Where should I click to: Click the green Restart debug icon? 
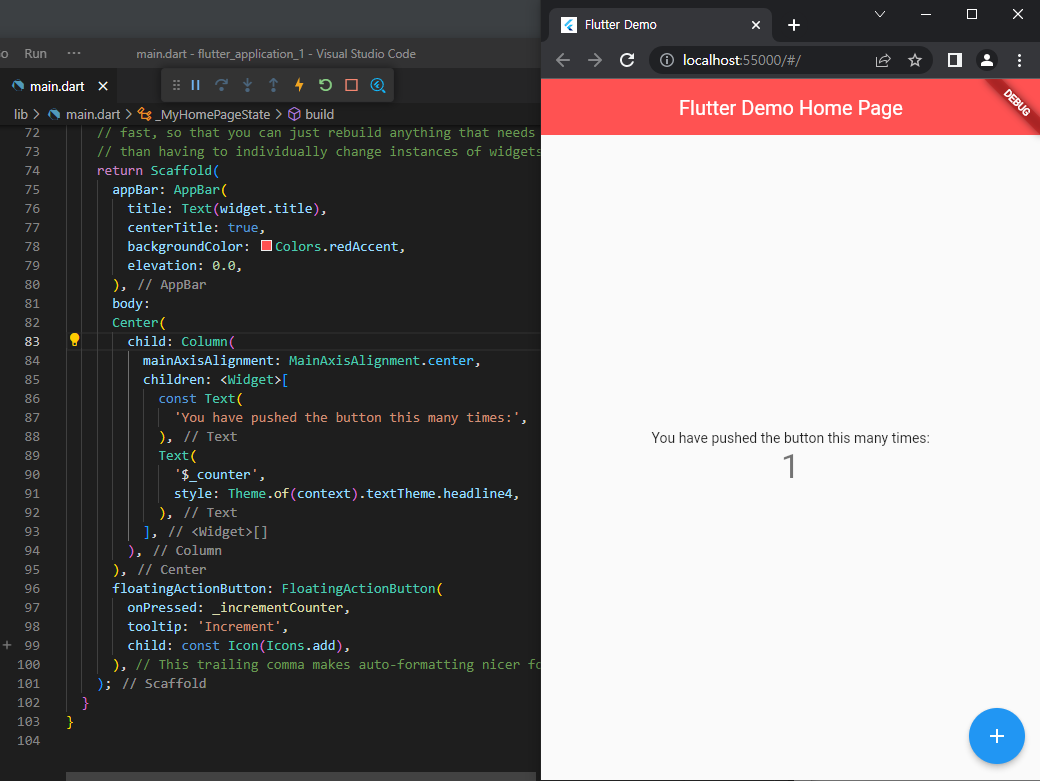[x=325, y=85]
